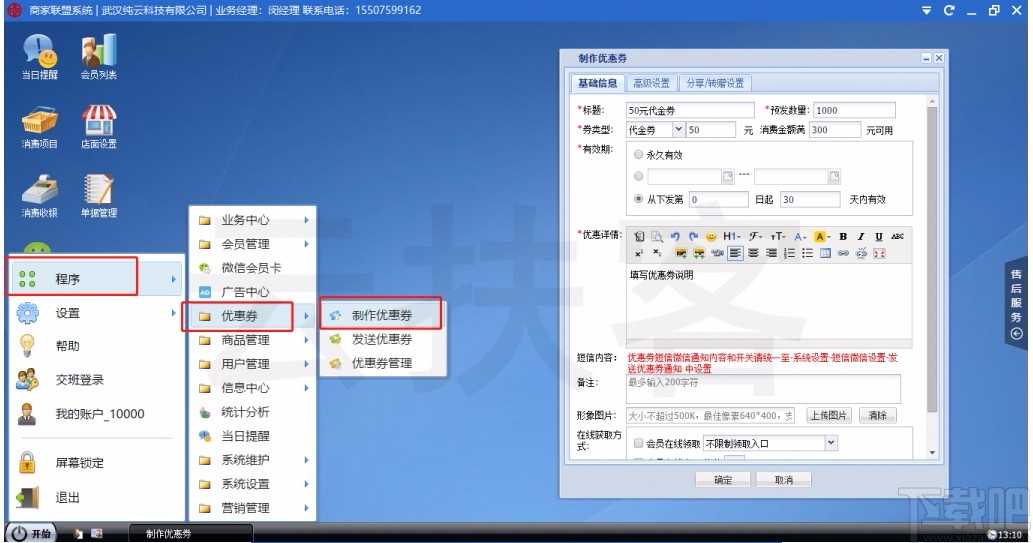Click redo icon in the editor toolbar
Image resolution: width=1033 pixels, height=543 pixels.
(694, 237)
